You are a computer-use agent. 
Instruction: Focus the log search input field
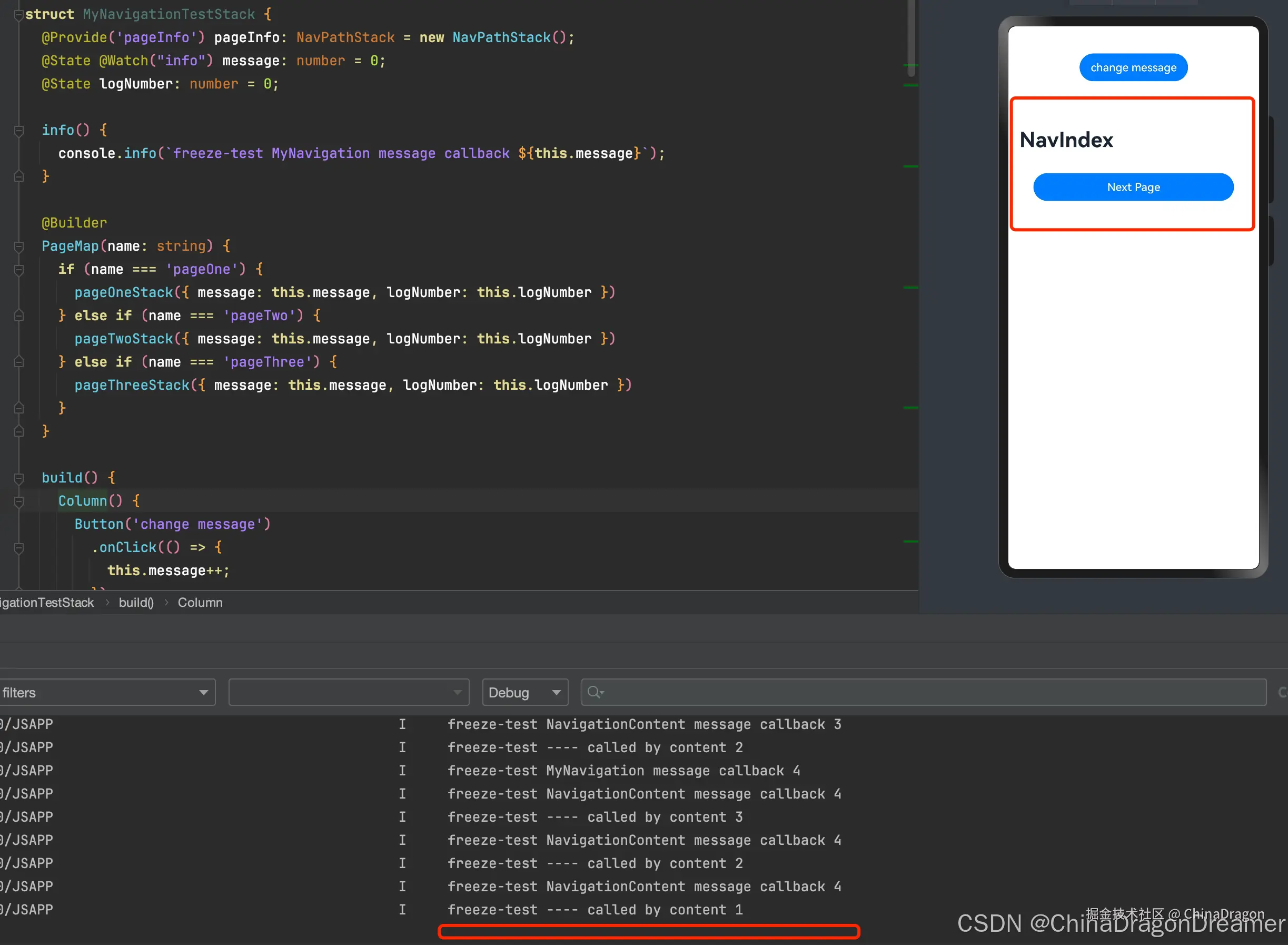(x=923, y=692)
